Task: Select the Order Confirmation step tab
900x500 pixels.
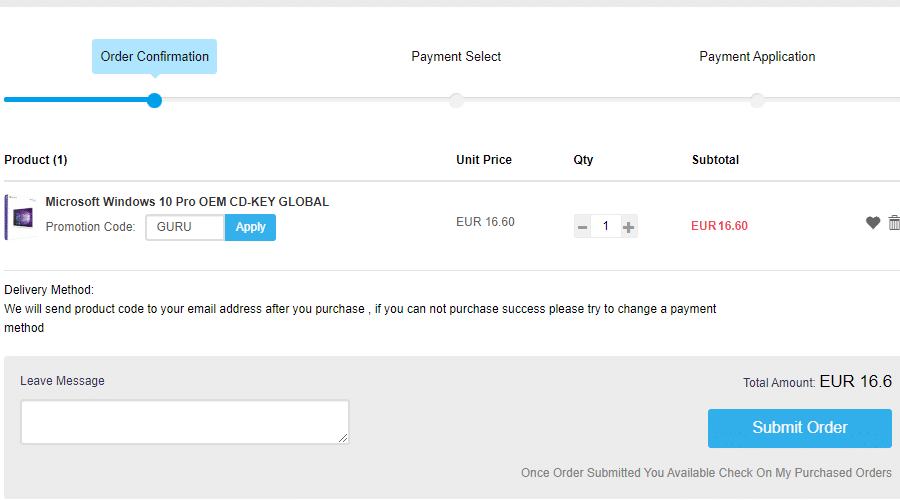Action: pyautogui.click(x=154, y=56)
